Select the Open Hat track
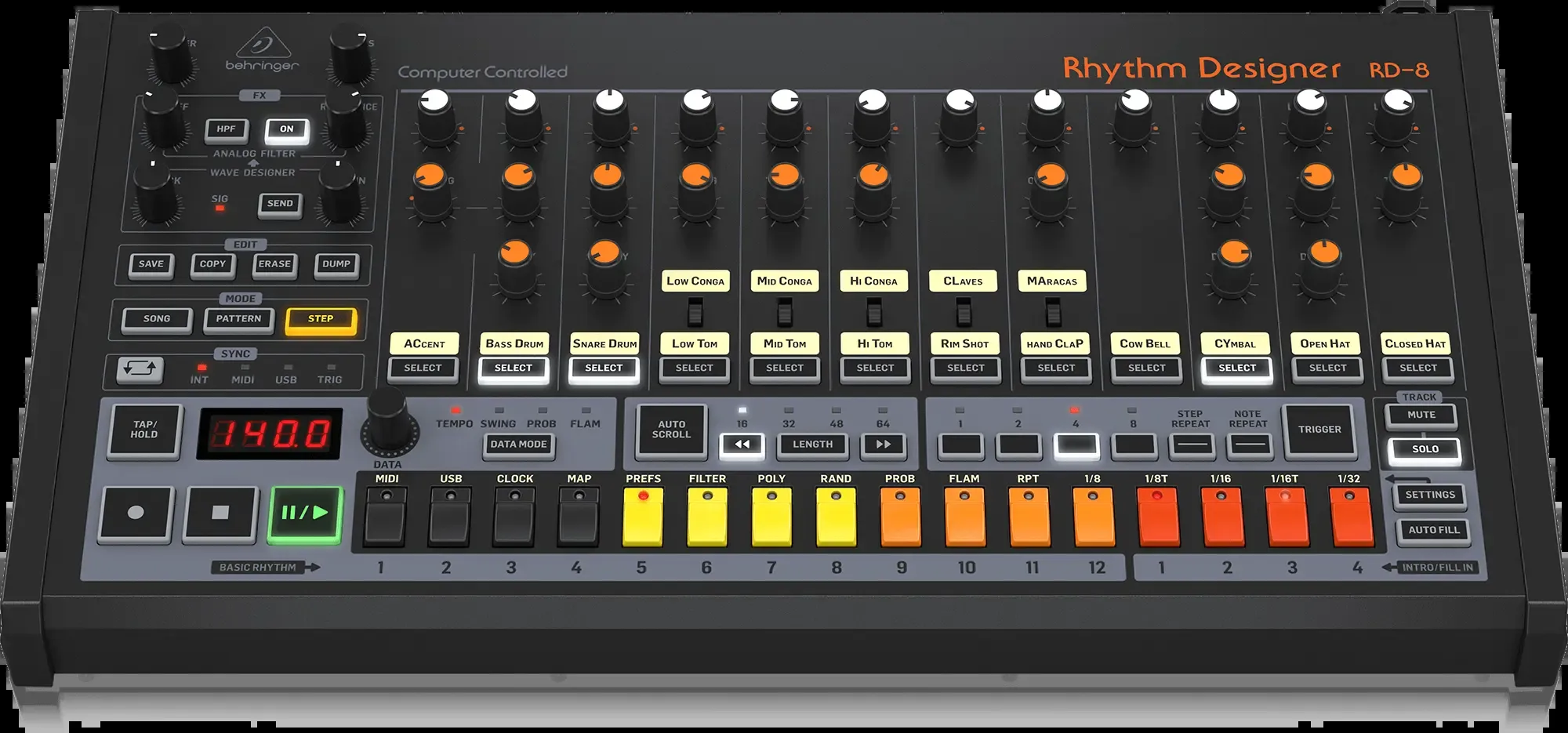1568x733 pixels. [x=1328, y=368]
